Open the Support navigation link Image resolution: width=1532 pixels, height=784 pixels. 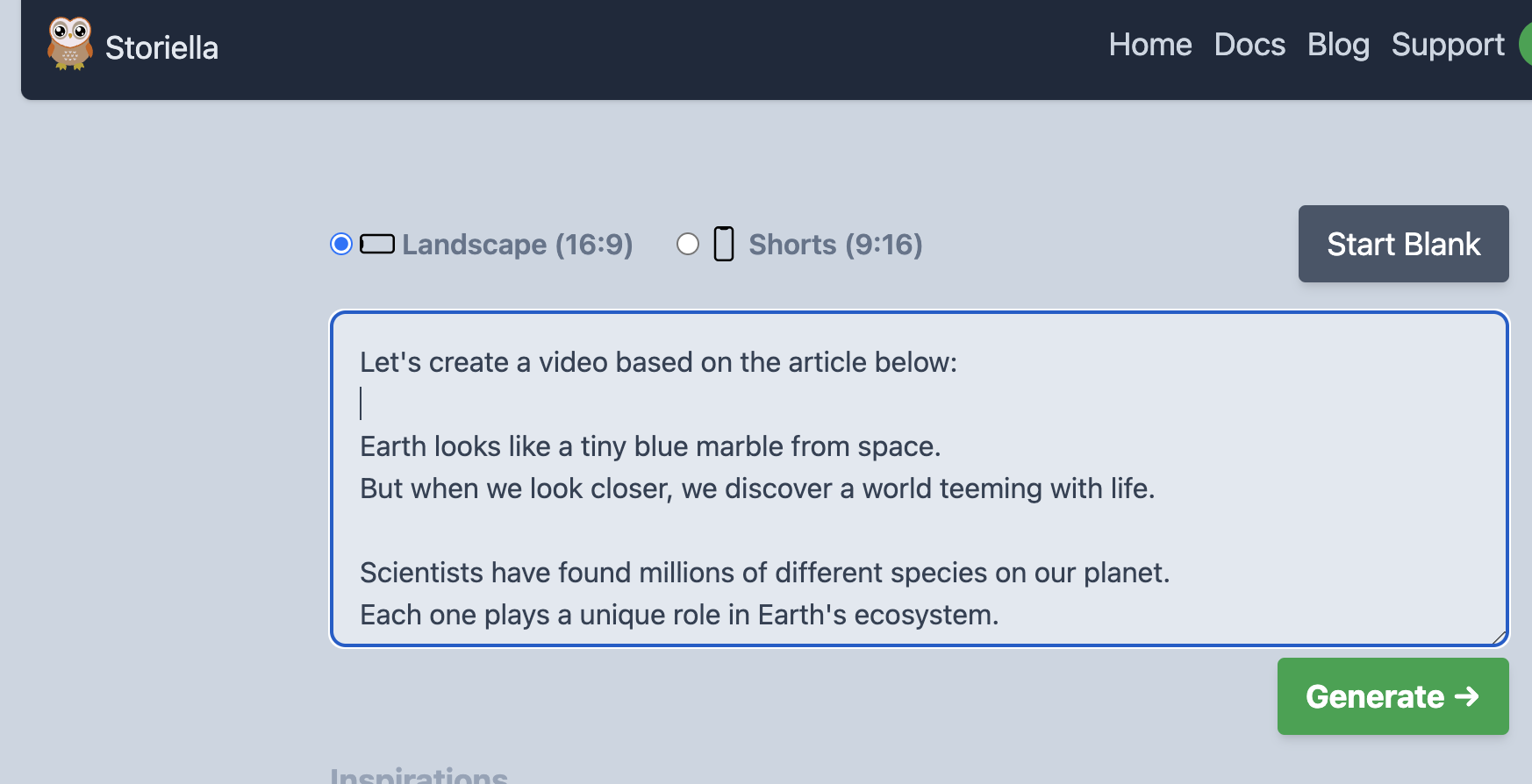[x=1448, y=45]
